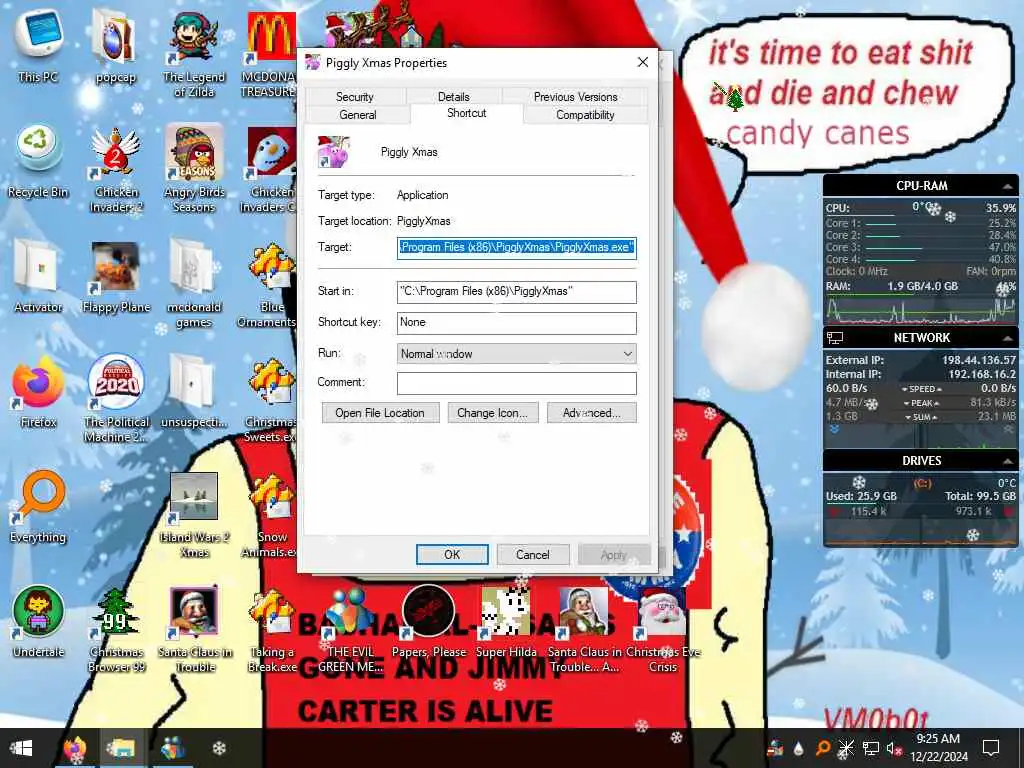The image size is (1024, 768).
Task: Select the Super Hilda shortcut
Action: click(x=506, y=621)
